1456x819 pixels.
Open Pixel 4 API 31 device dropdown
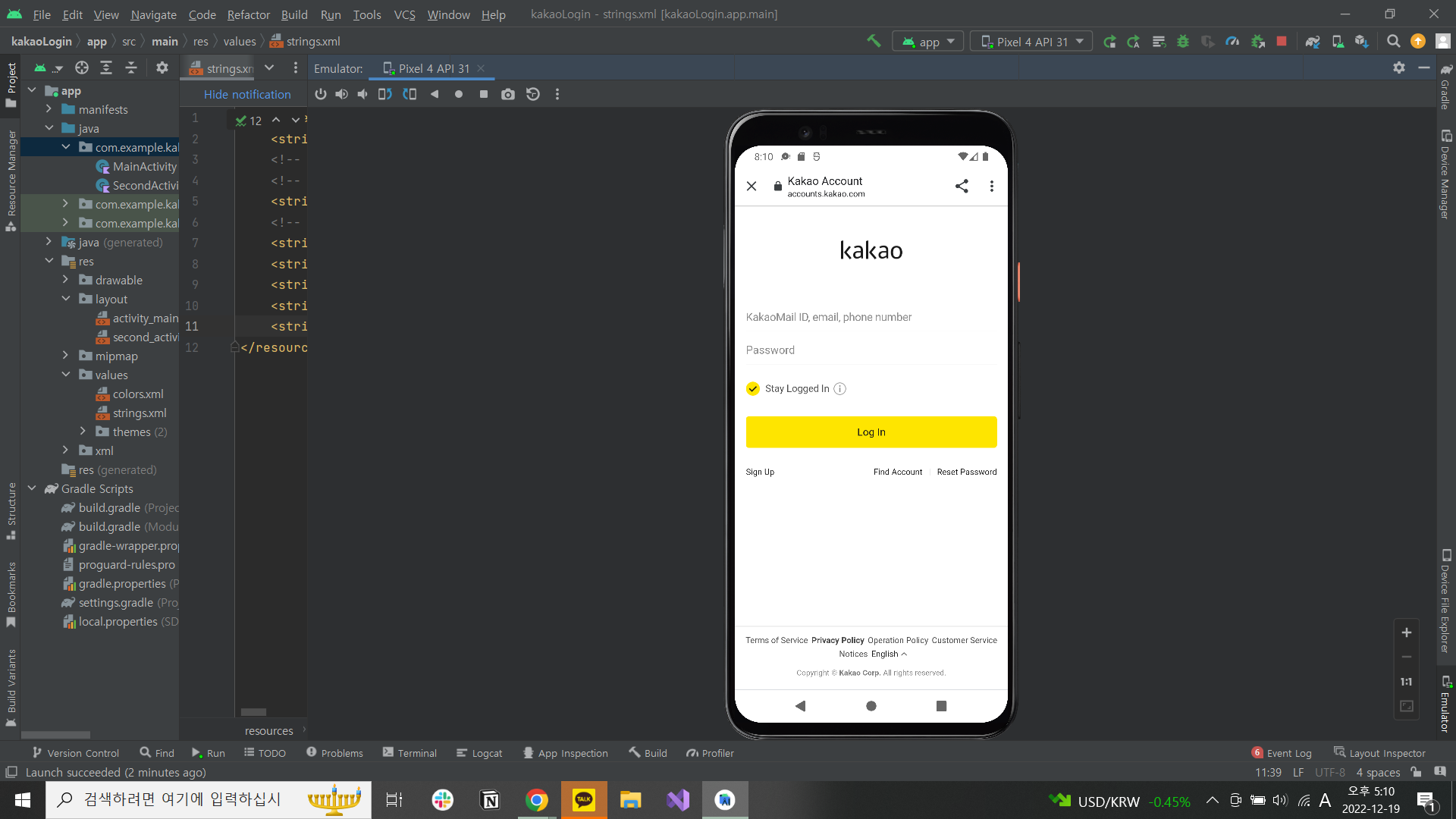click(x=1031, y=41)
